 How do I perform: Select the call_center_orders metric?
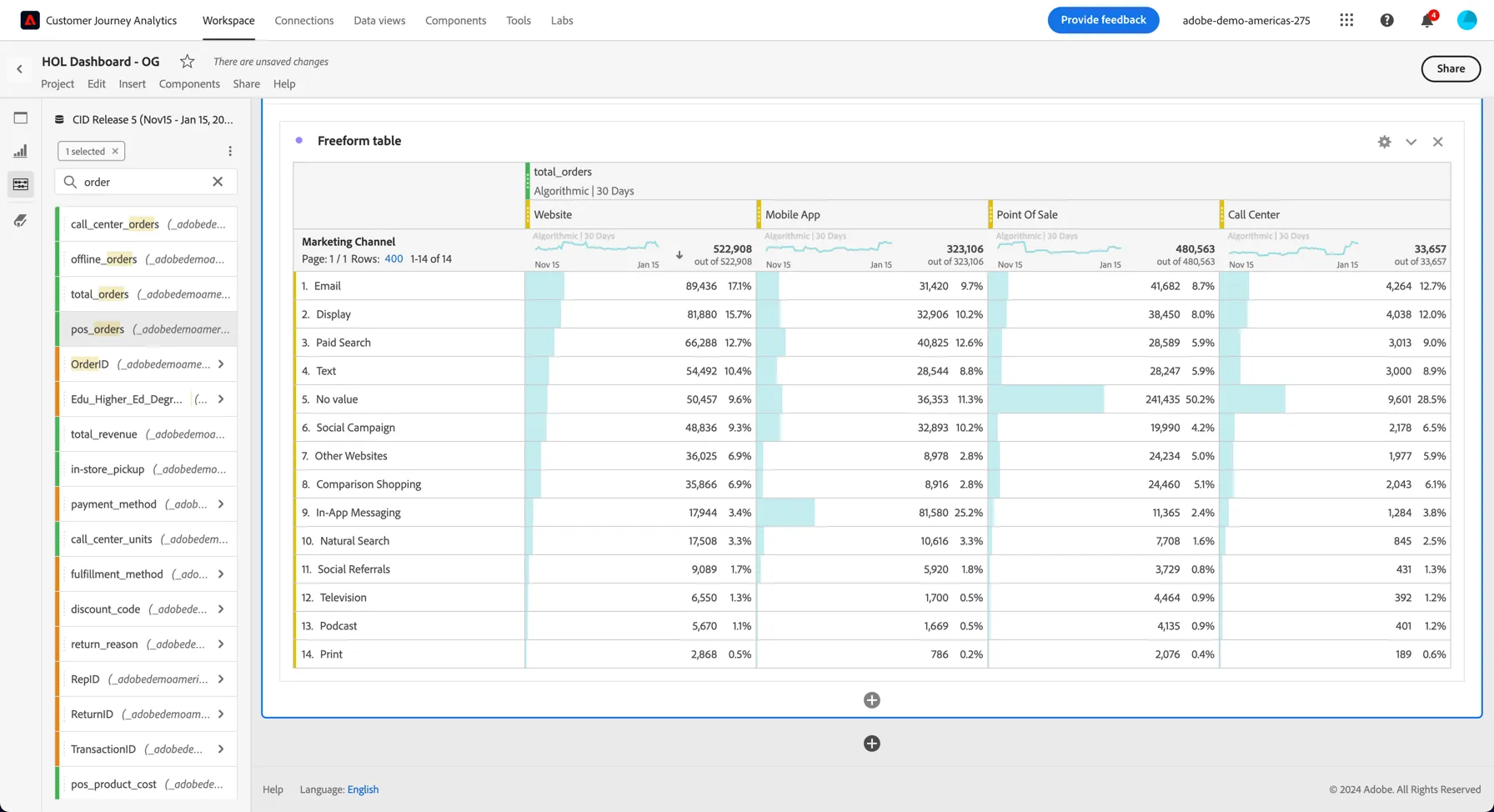(147, 224)
